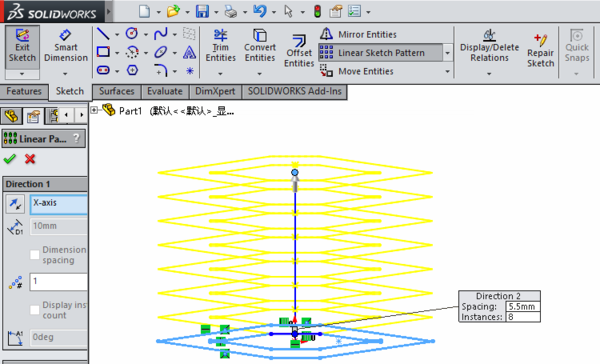Viewport: 600px width, 364px height.
Task: Click the Select cursor icon
Action: click(x=289, y=11)
